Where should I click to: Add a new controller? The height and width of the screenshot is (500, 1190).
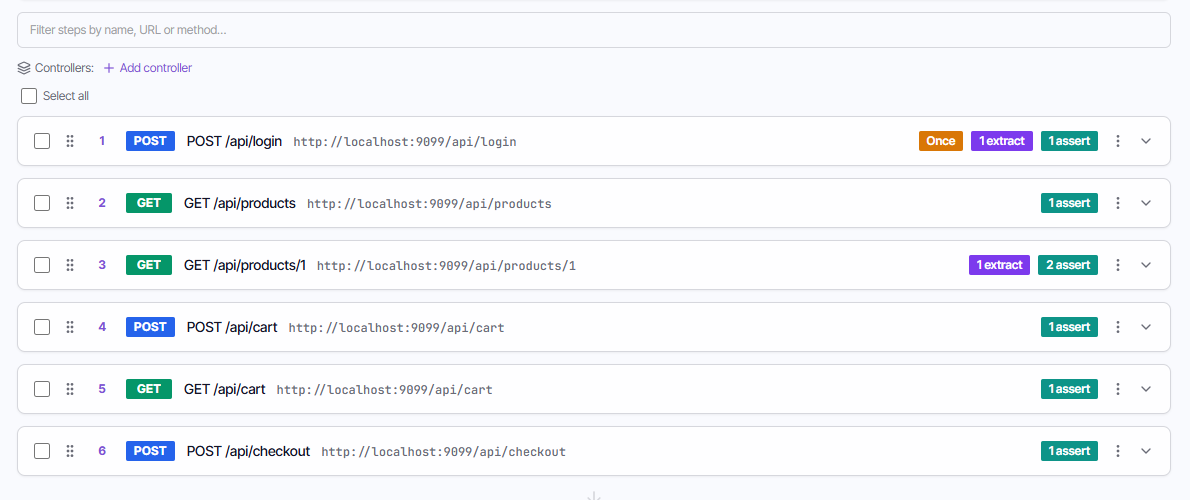coord(147,68)
